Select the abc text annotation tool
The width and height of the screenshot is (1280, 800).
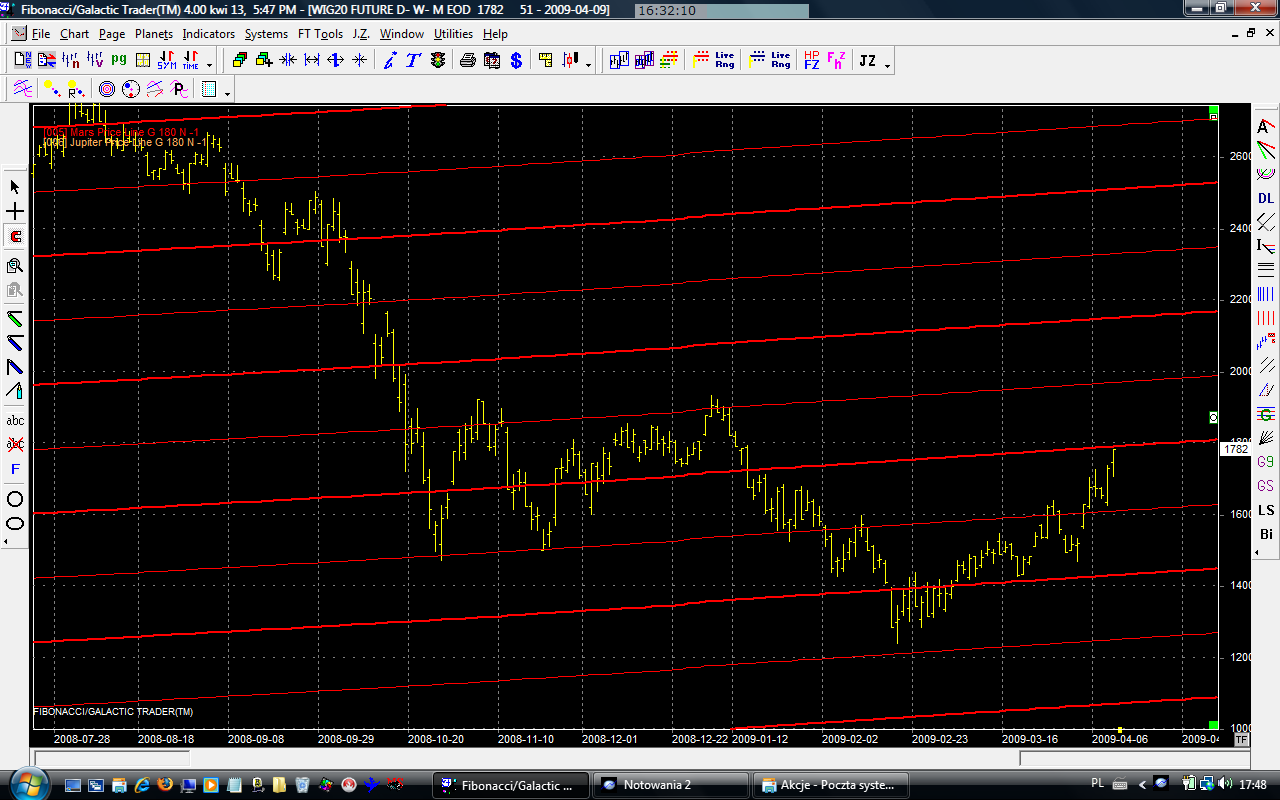15,420
